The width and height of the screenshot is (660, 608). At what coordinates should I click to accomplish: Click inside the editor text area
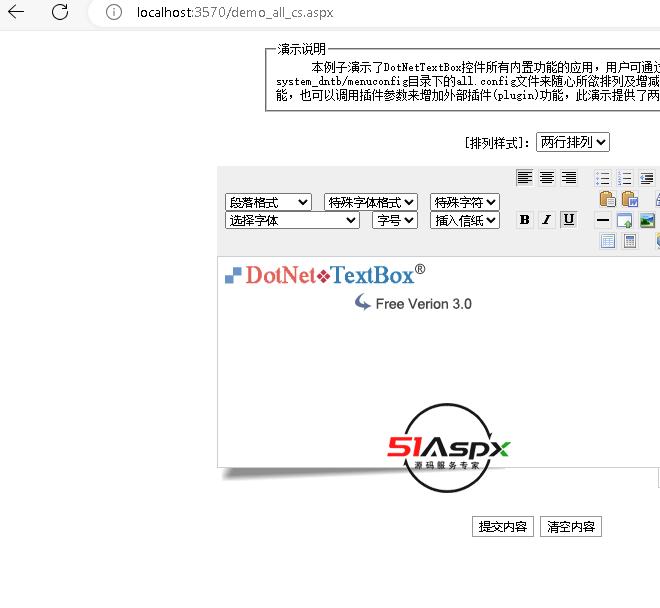438,362
